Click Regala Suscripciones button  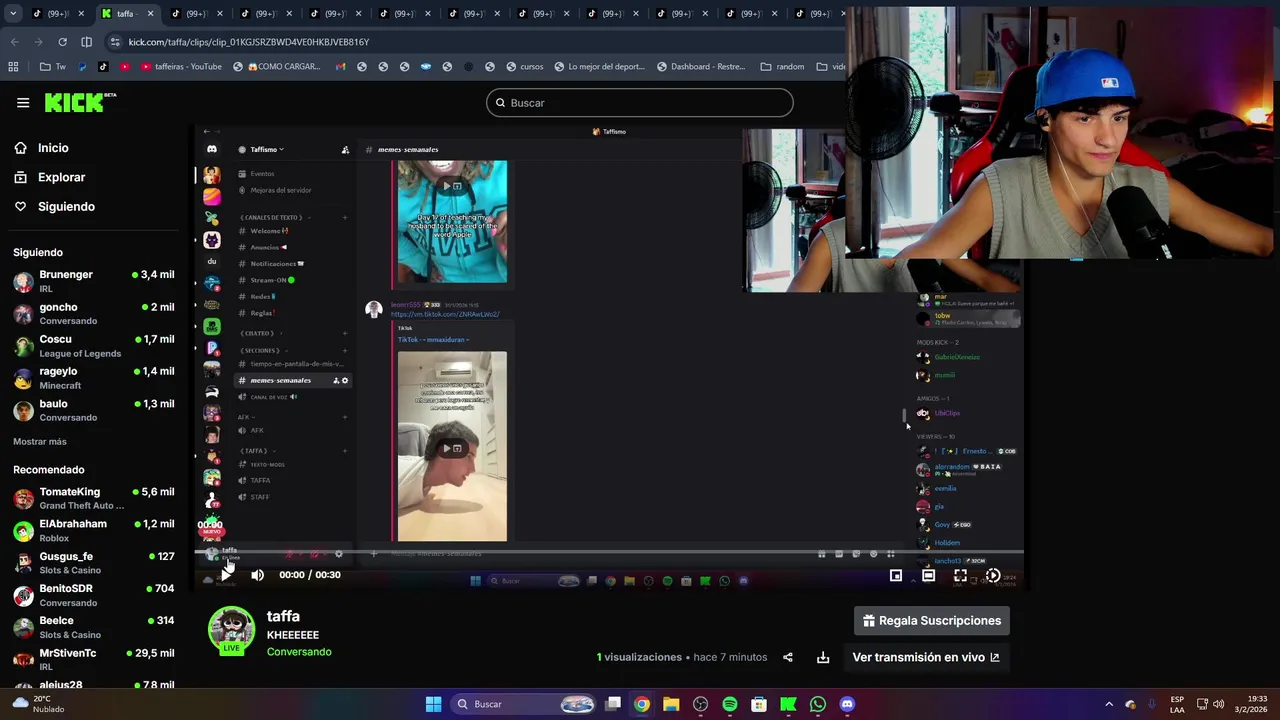[x=932, y=621]
